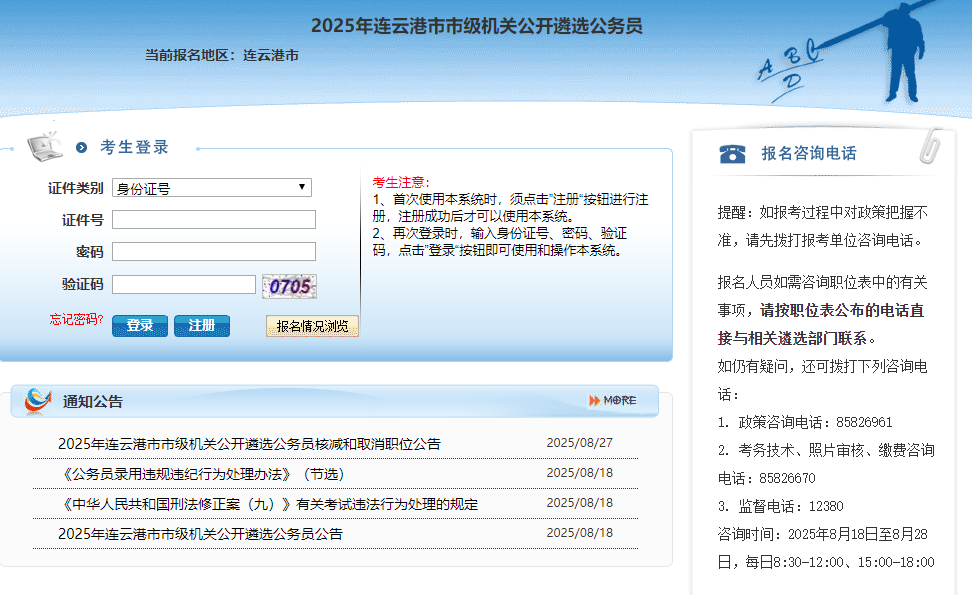This screenshot has height=595, width=972.
Task: Open 公务员录用违规违纪行为处理办法 notice
Action: (201, 474)
